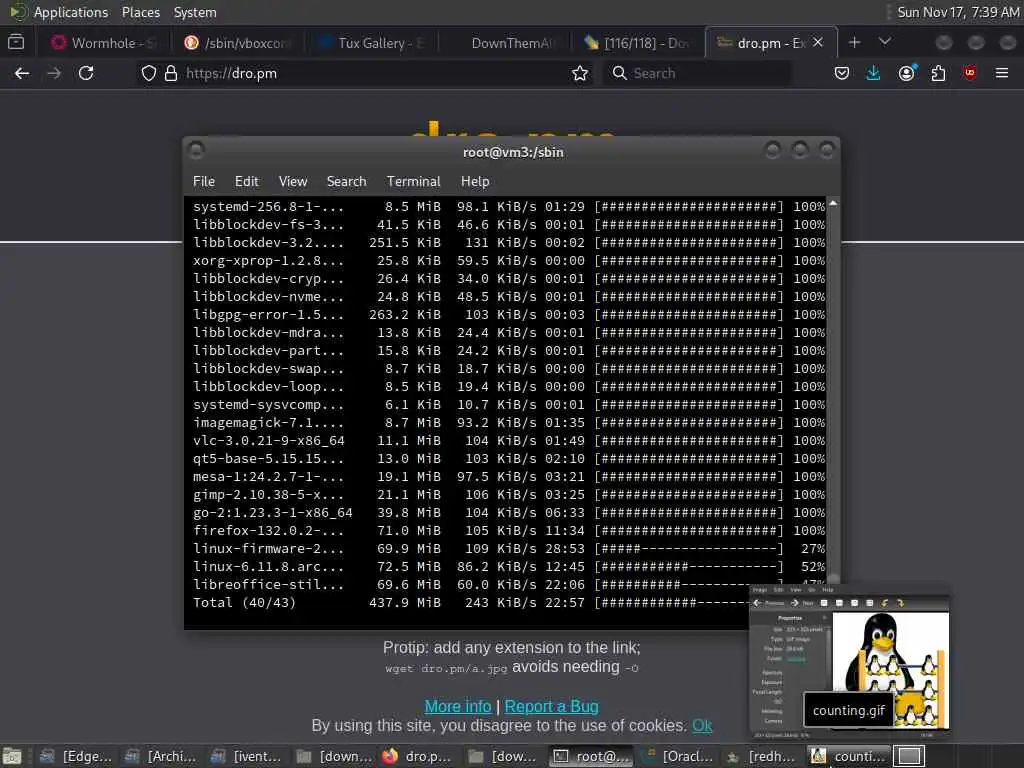The image size is (1024, 768).
Task: Open the Terminal menu in terminal window
Action: tap(413, 182)
